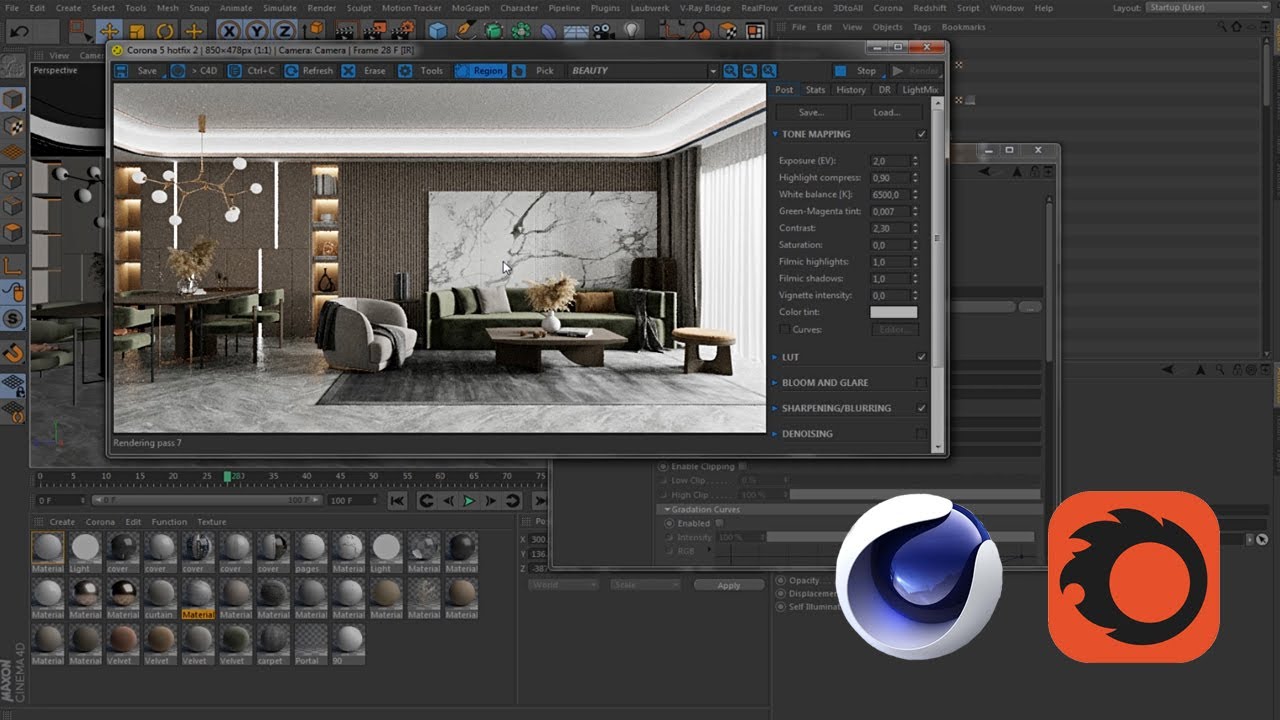
Task: Click Refresh in the Corona frame buffer
Action: pyautogui.click(x=309, y=71)
